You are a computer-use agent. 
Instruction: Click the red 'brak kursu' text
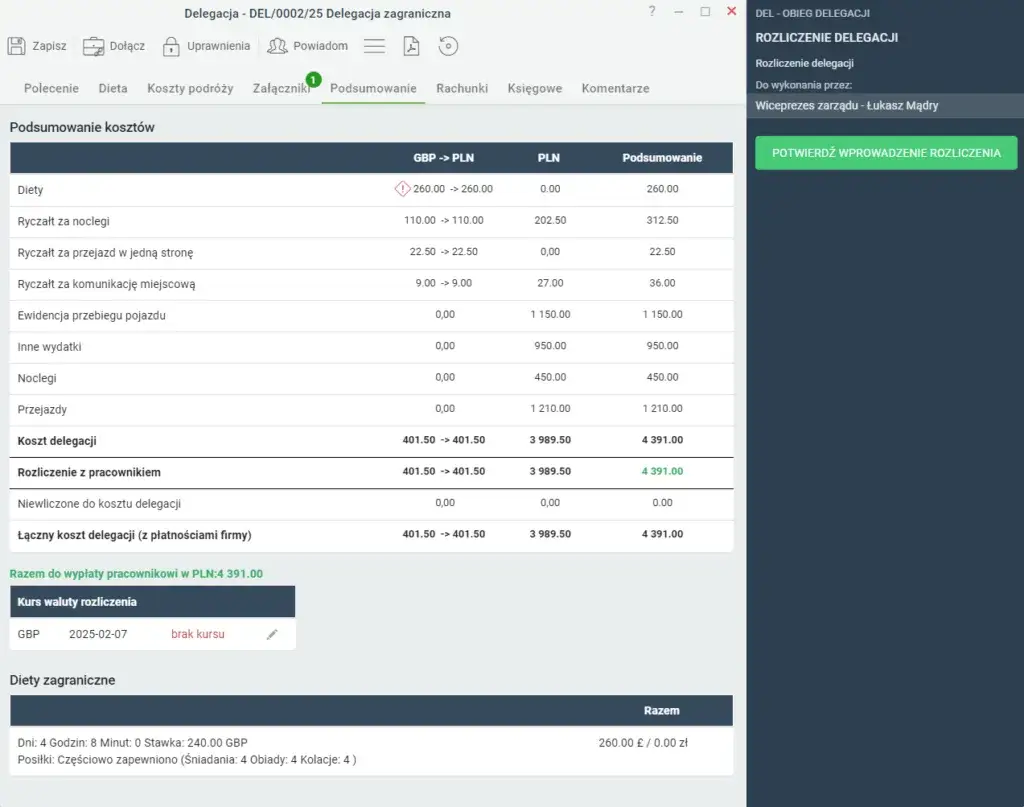pyautogui.click(x=197, y=634)
